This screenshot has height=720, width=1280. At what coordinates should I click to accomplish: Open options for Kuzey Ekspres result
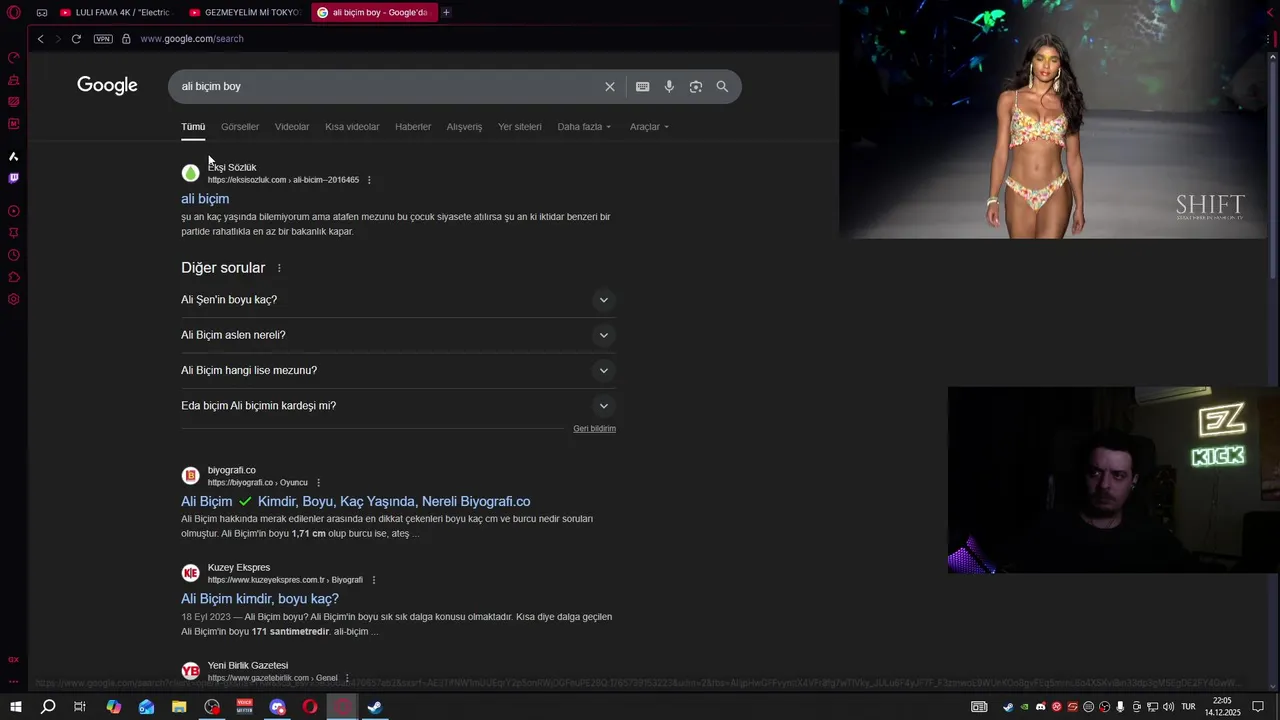(x=374, y=580)
